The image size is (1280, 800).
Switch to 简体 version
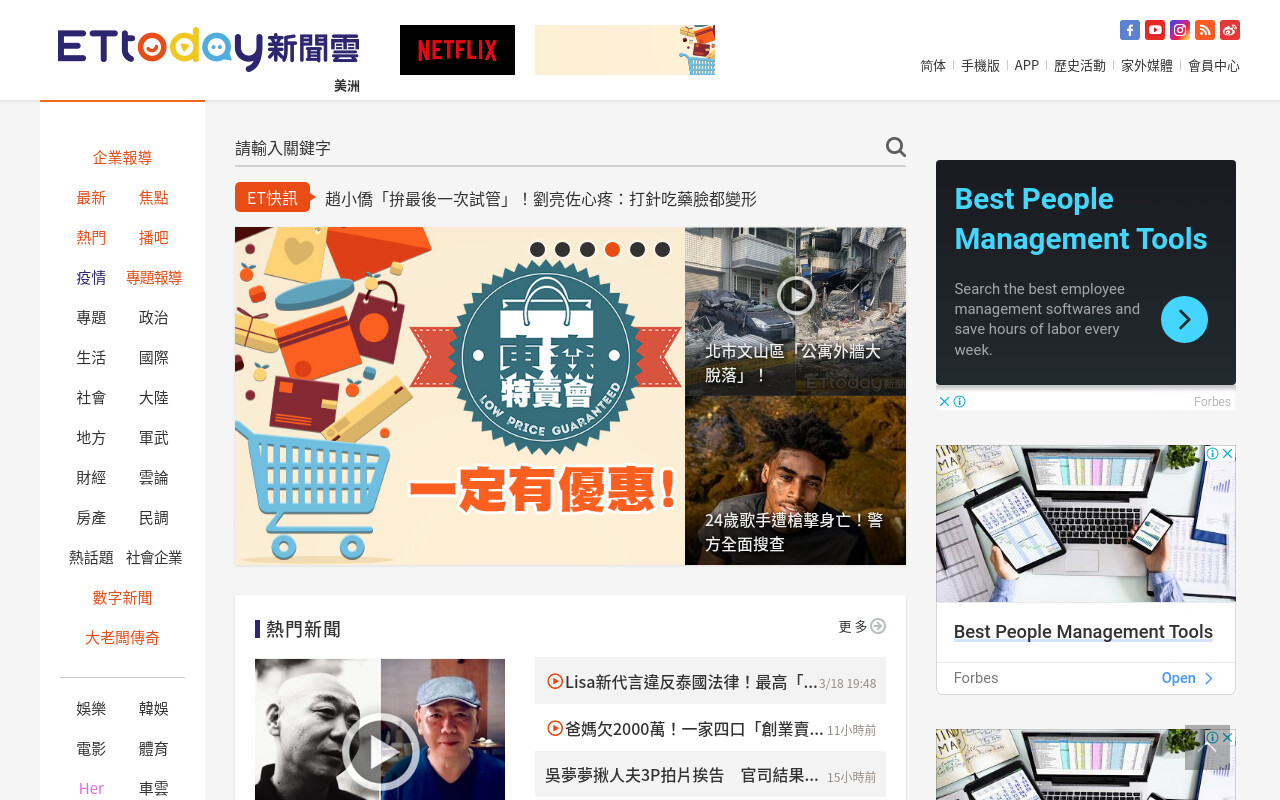pos(933,66)
